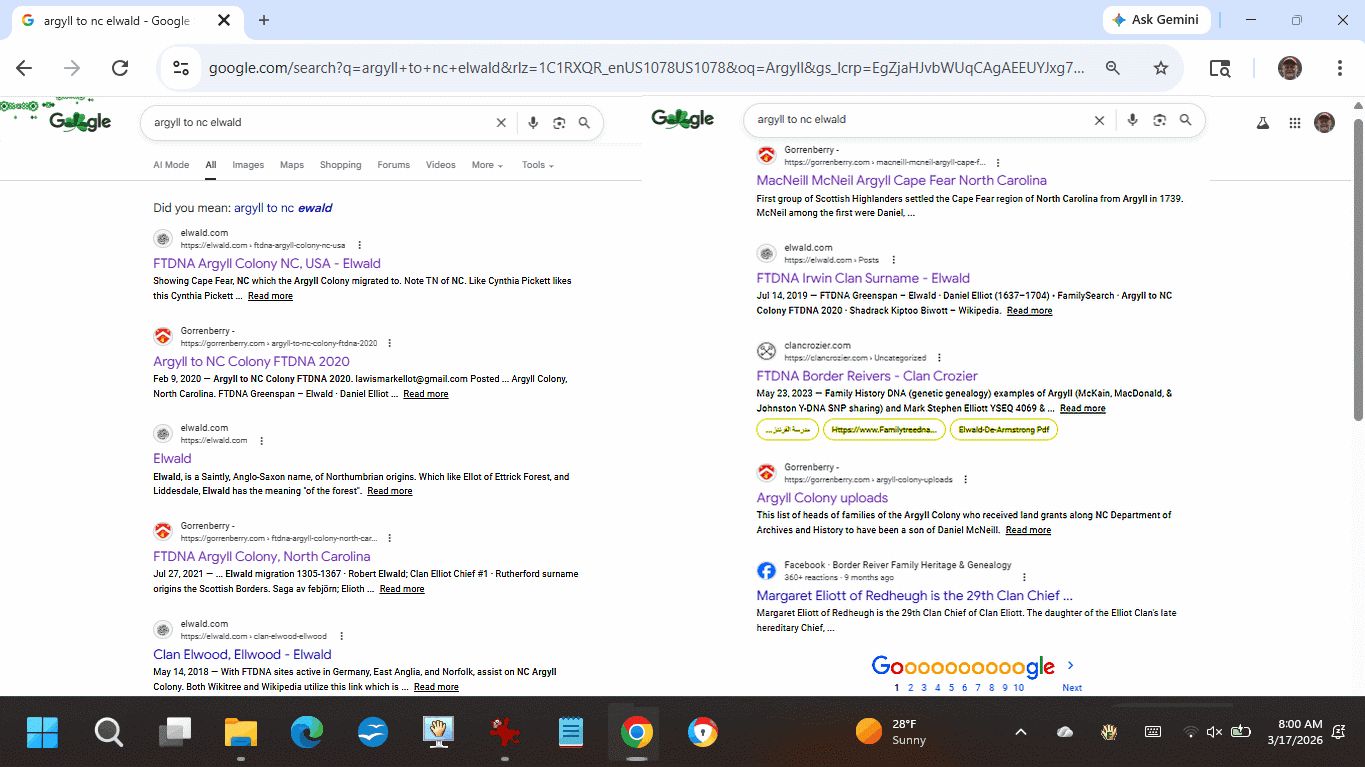Image resolution: width=1365 pixels, height=767 pixels.
Task: Select the AI Mode tab
Action: (171, 165)
